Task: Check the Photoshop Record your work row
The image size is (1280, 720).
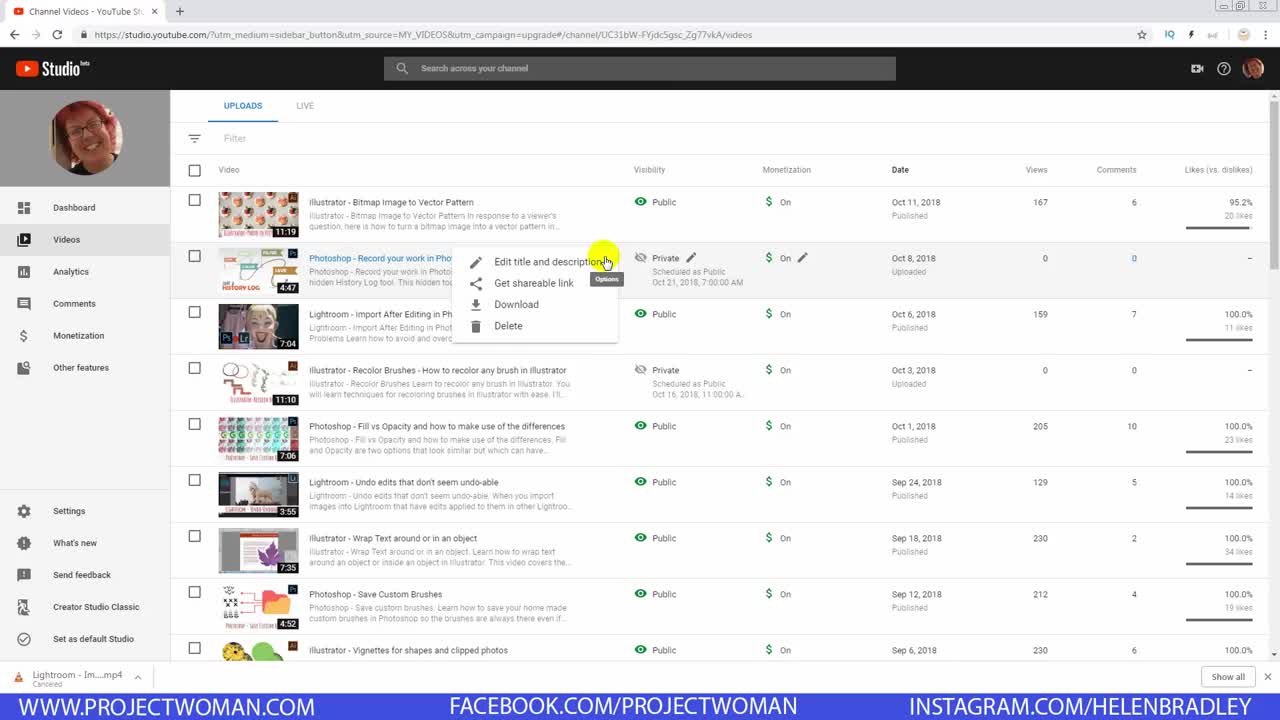Action: coord(195,256)
